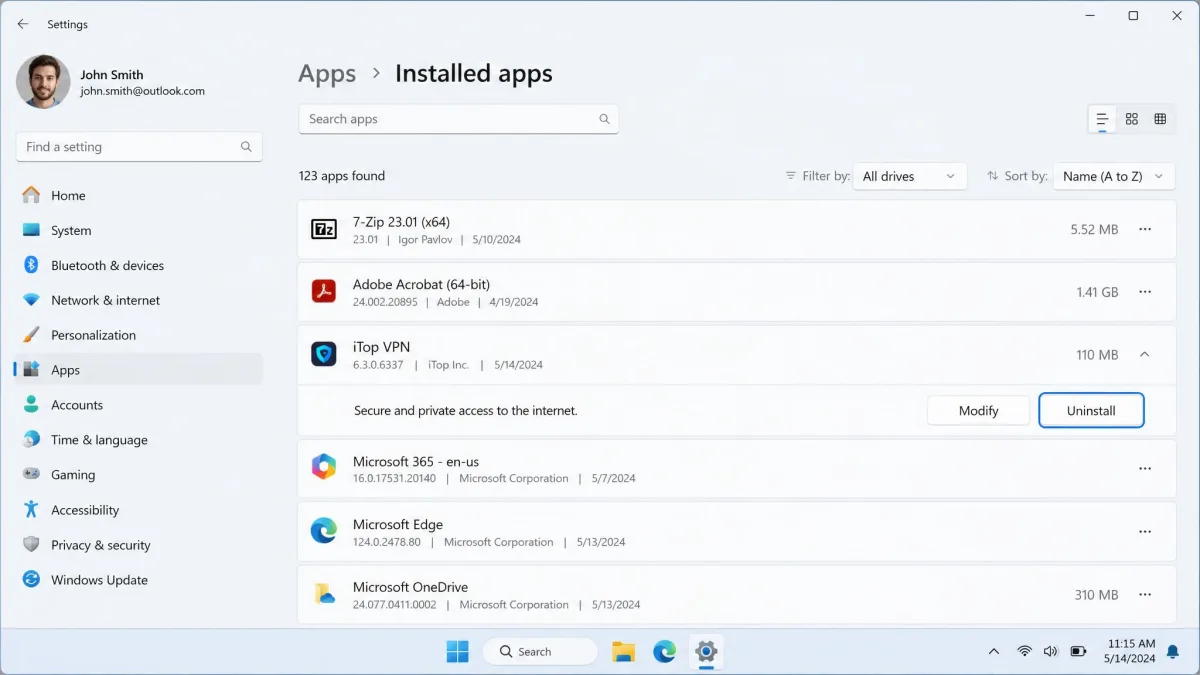Open the clock and date flyout

1131,651
